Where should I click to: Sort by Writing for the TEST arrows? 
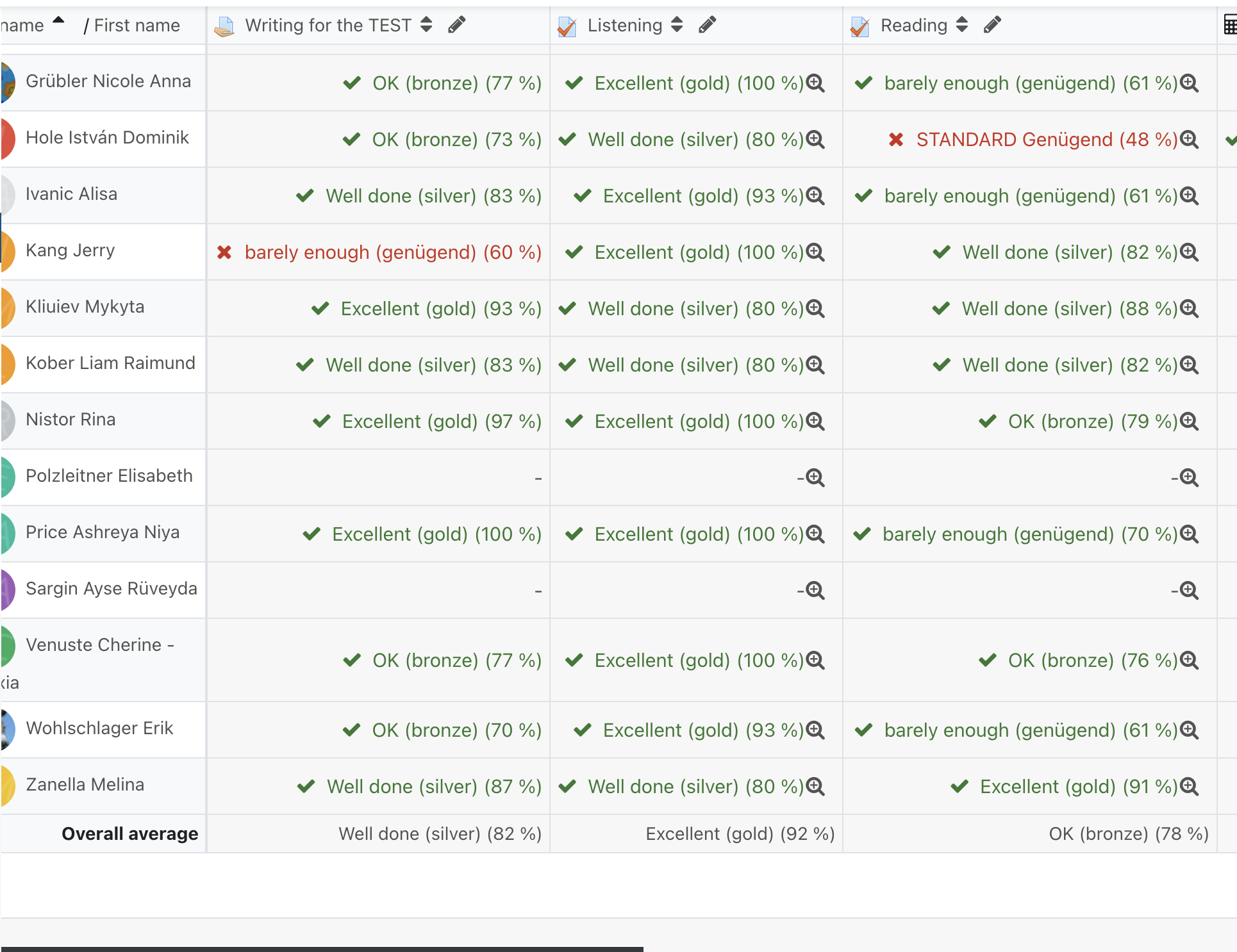coord(426,25)
